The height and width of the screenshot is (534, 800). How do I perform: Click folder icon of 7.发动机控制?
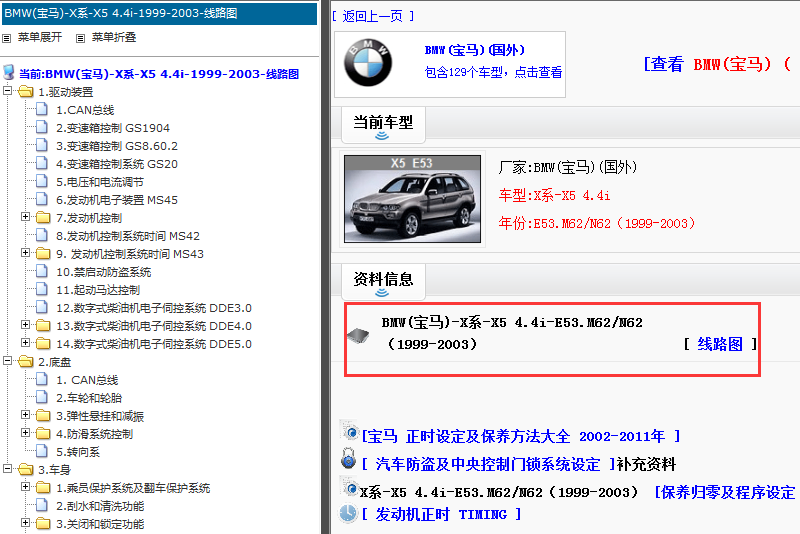pos(43,218)
